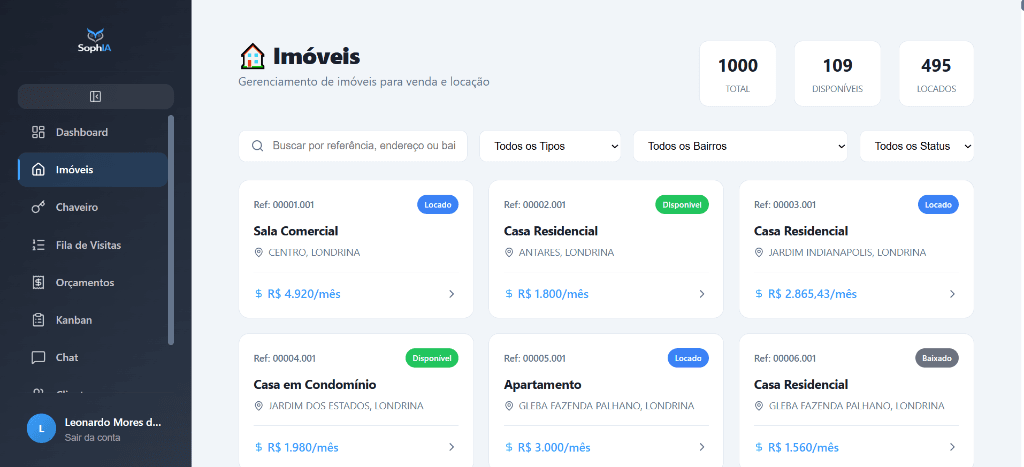Viewport: 1024px width, 467px height.
Task: Open the Todos os Status dropdown
Action: click(916, 146)
